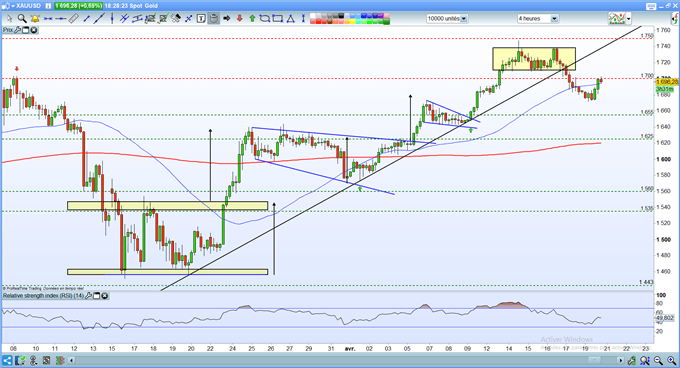Maximize the RSI panel window icon
This screenshot has width=680, height=368.
click(97, 296)
